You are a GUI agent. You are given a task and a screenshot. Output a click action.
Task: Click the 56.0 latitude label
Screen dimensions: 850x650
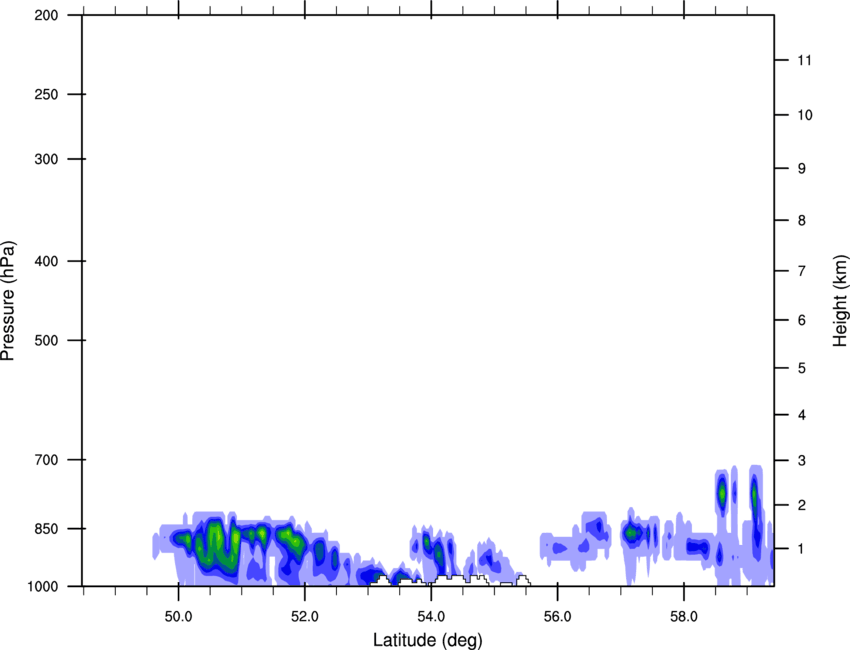click(x=557, y=616)
